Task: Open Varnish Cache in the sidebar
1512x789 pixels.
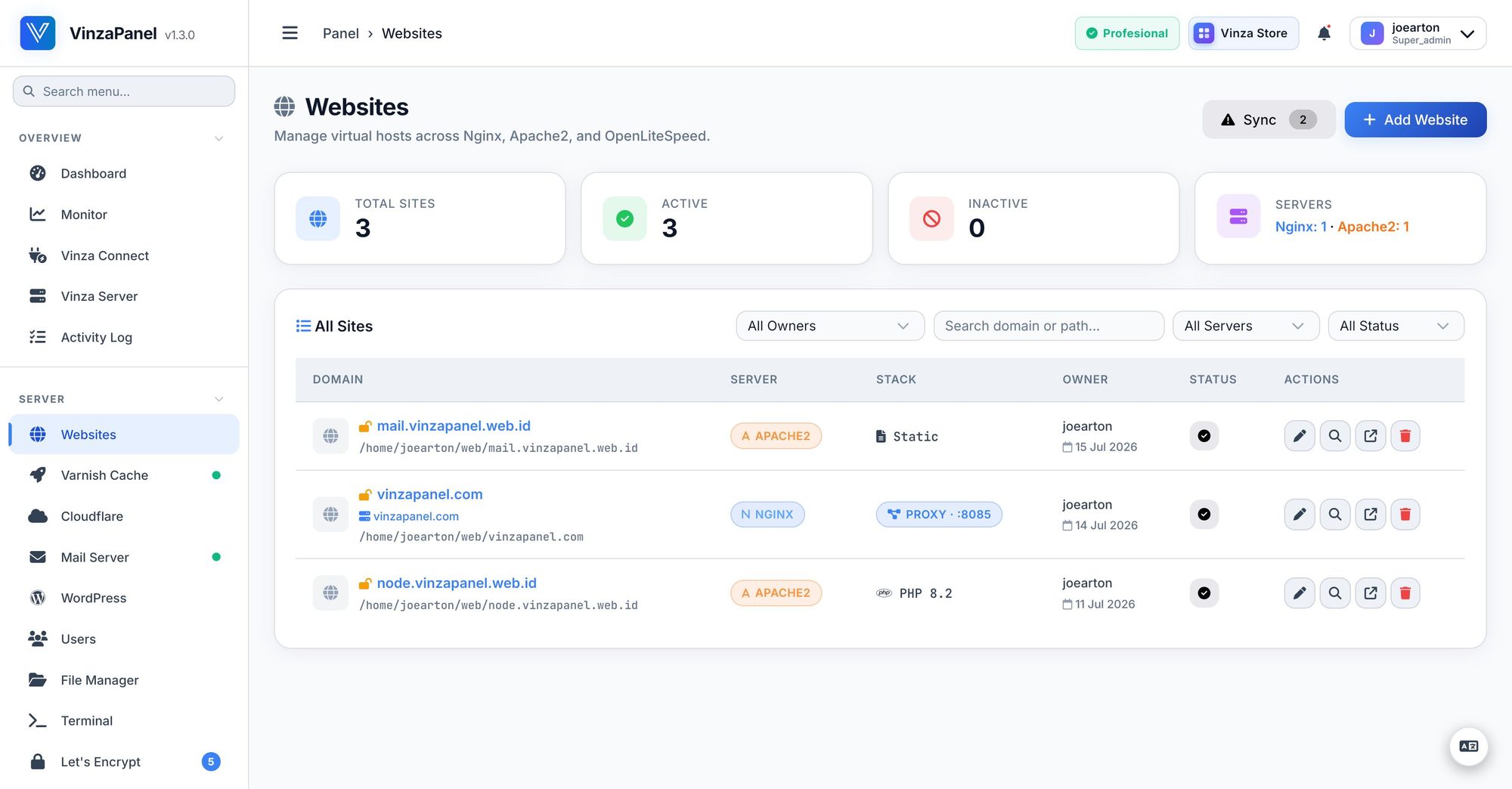Action: click(124, 475)
